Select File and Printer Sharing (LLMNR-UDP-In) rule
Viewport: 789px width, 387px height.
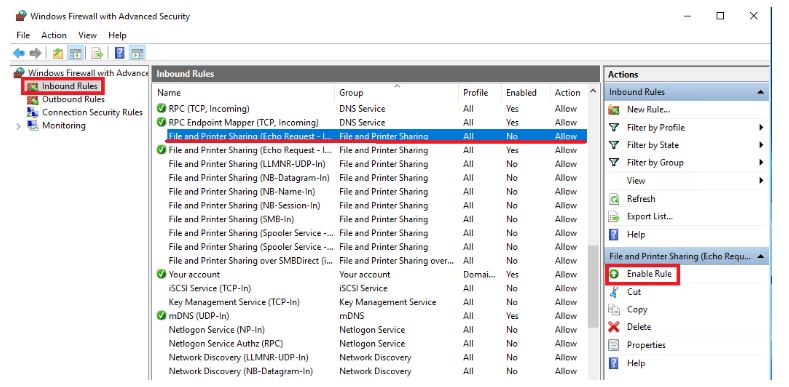[x=370, y=164]
